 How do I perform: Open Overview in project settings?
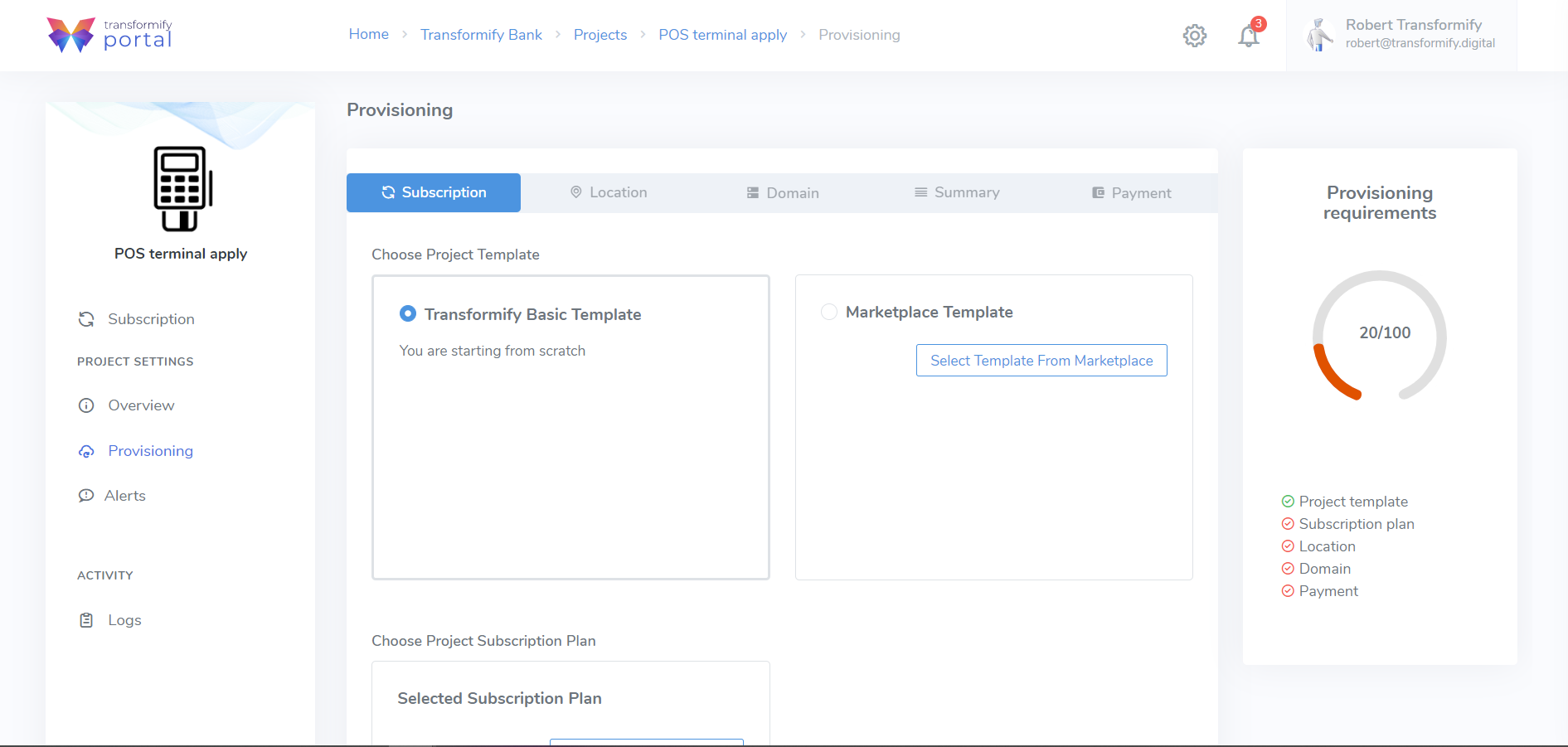coord(141,405)
